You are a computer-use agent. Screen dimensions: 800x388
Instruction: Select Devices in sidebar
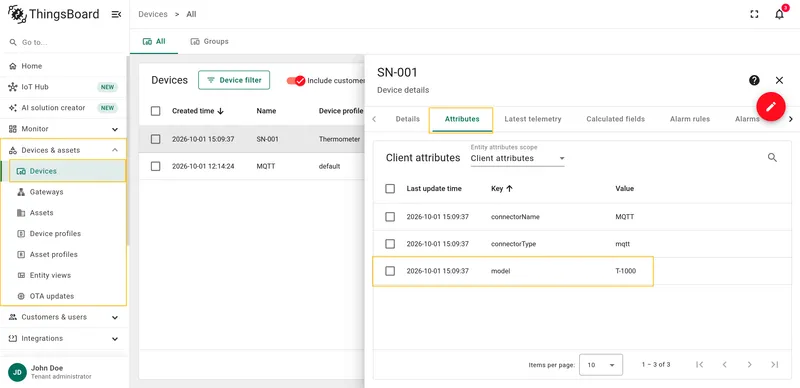tap(63, 171)
